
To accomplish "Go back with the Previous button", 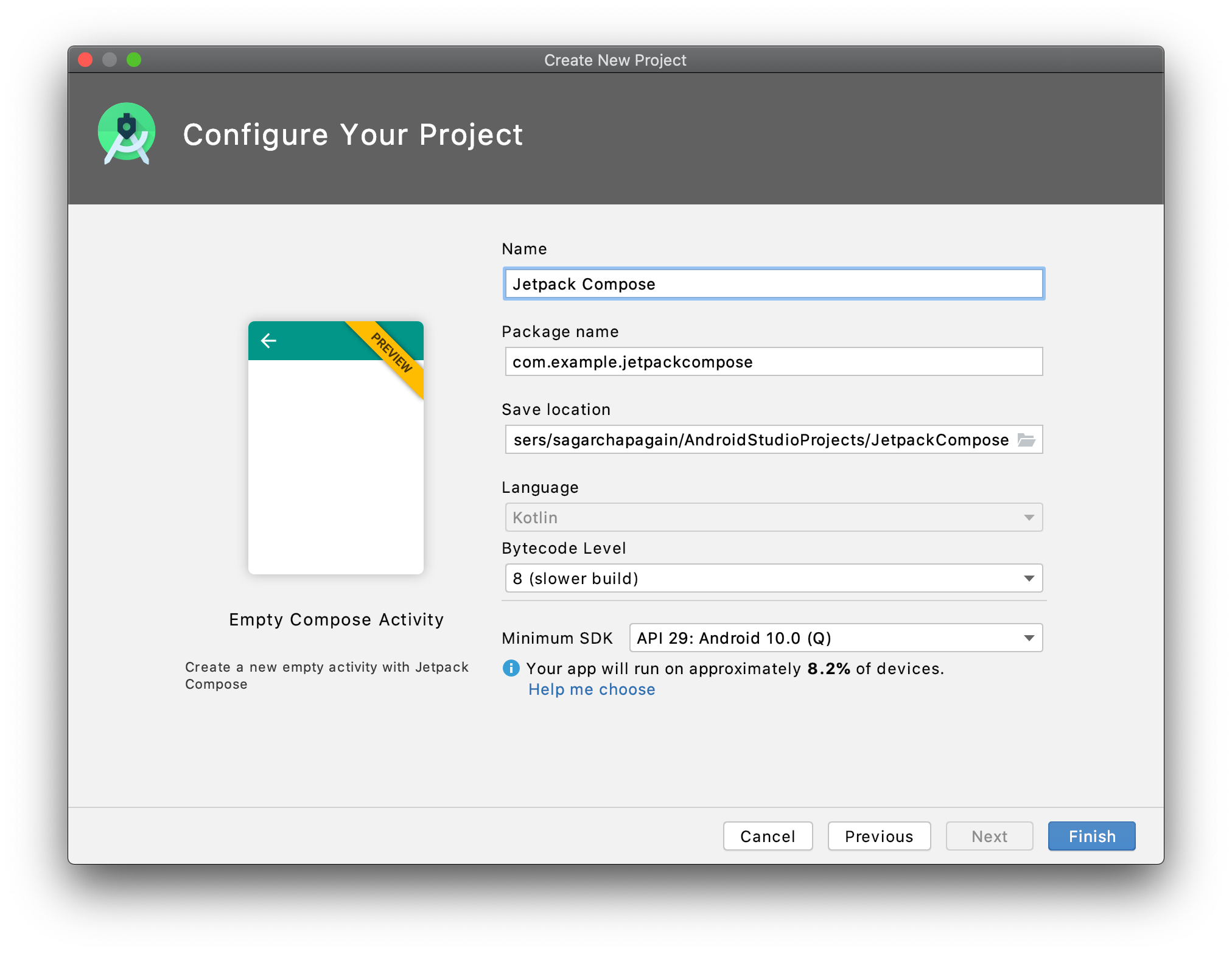I will 878,836.
